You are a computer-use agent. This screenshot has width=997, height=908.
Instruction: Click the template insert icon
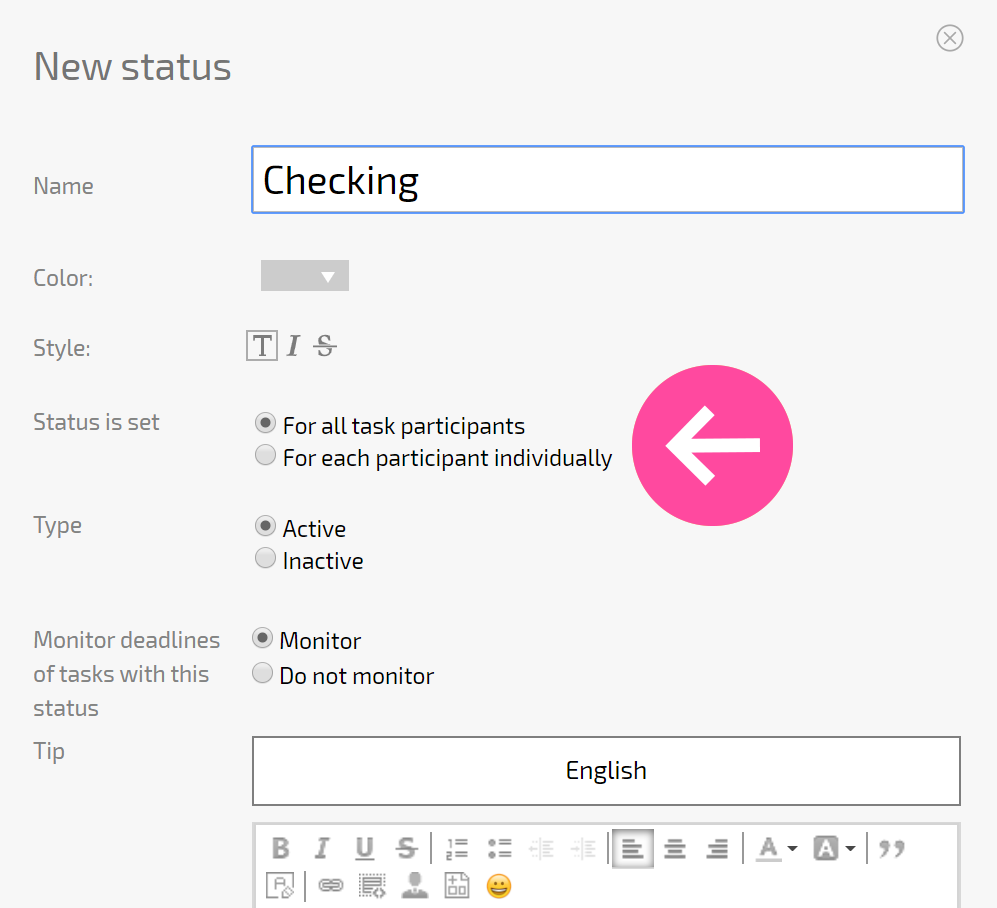coord(457,885)
